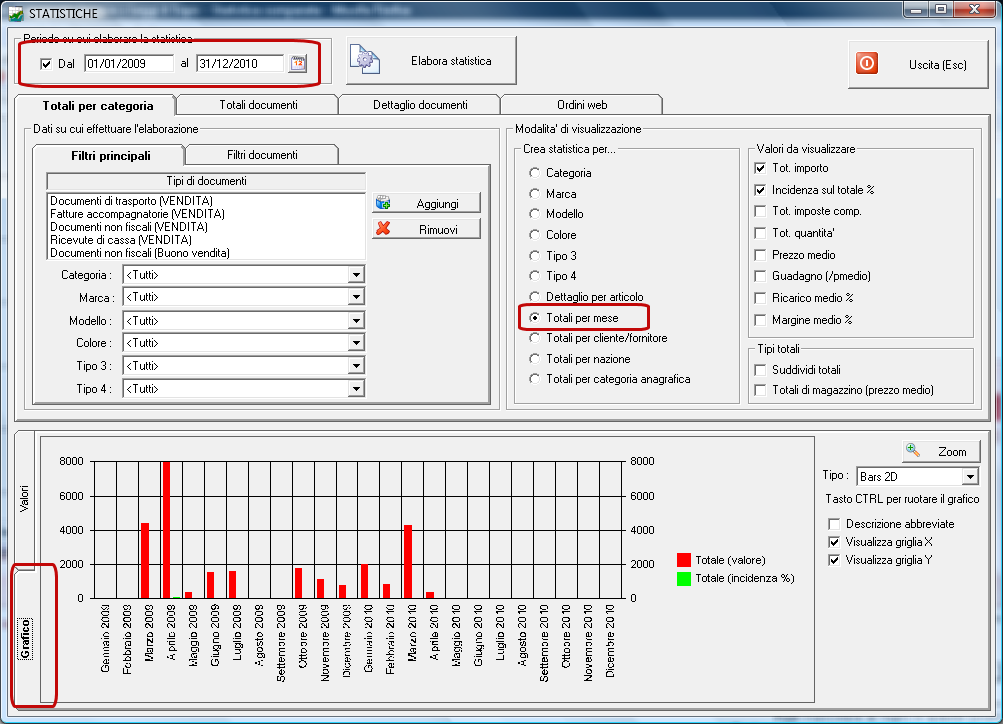This screenshot has width=1003, height=724.
Task: Open the calendar date picker icon
Action: pyautogui.click(x=298, y=63)
